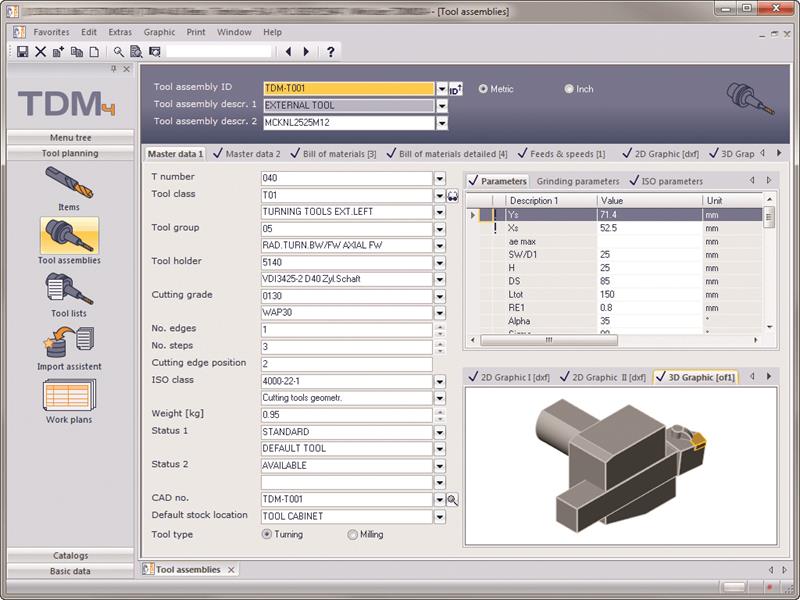Viewport: 800px width, 600px height.
Task: Click the Delete (X) toolbar icon
Action: pyautogui.click(x=40, y=52)
